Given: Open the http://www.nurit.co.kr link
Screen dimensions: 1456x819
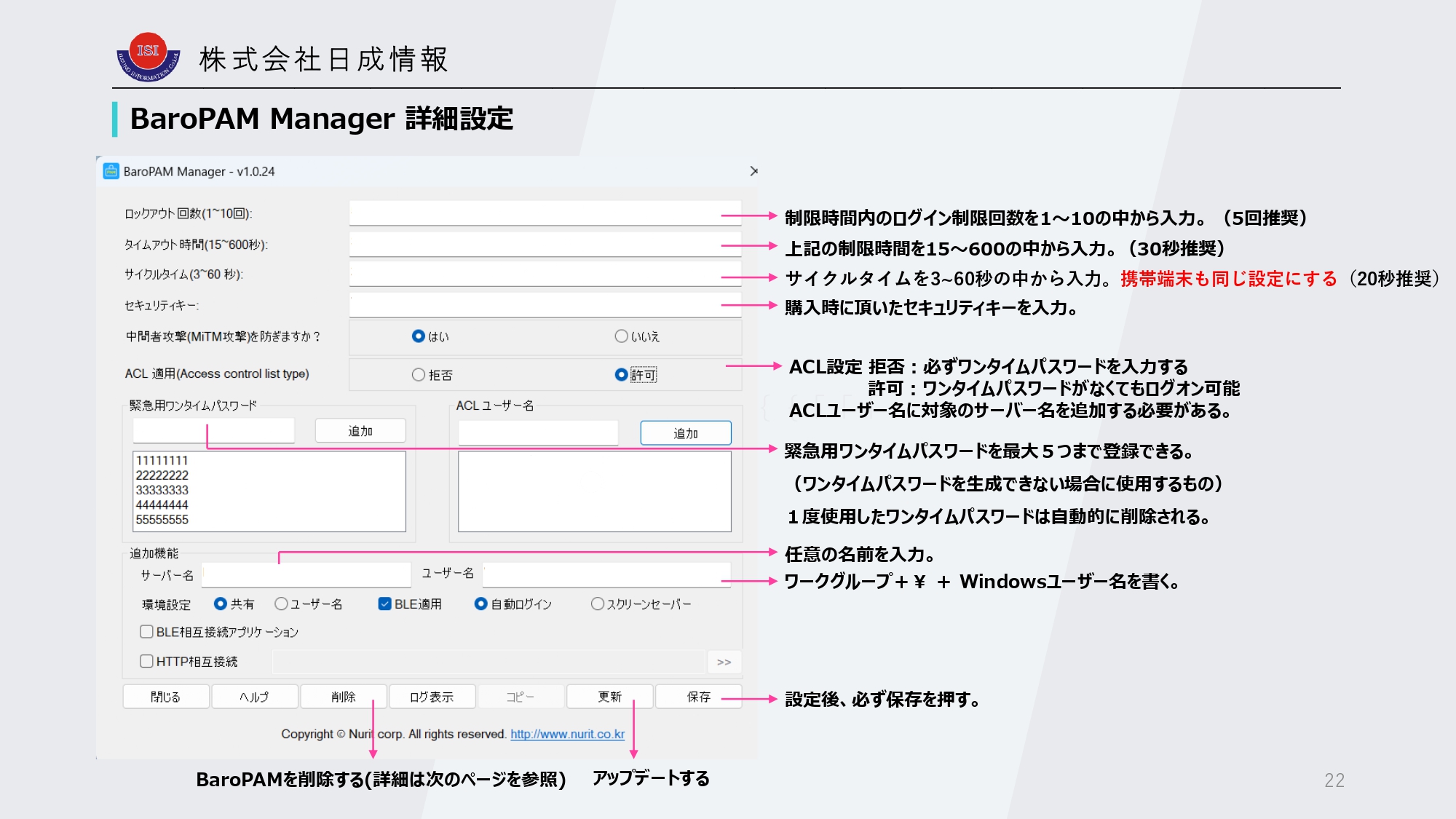Looking at the screenshot, I should coord(567,734).
